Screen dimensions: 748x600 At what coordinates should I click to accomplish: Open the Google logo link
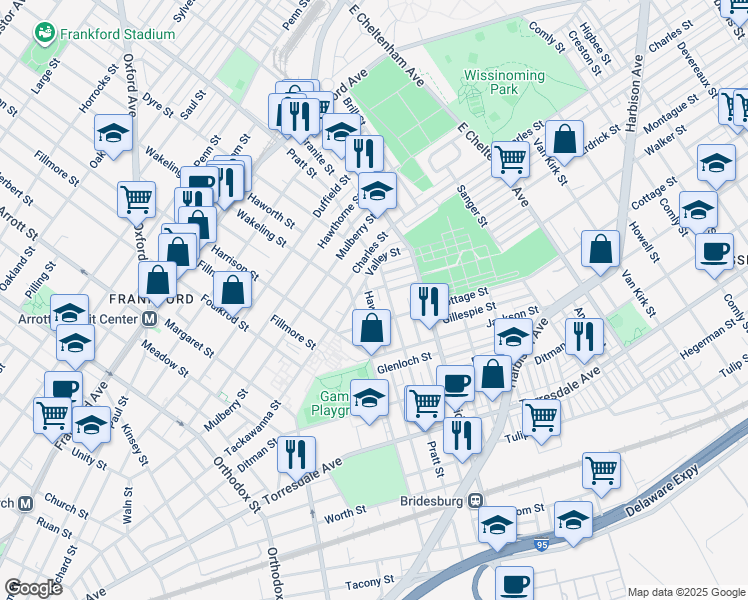coord(34,589)
